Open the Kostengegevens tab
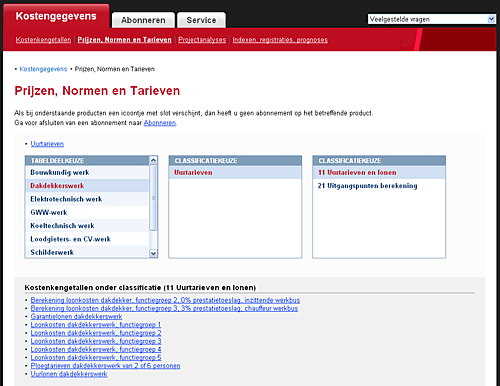500x386 pixels. coord(56,16)
